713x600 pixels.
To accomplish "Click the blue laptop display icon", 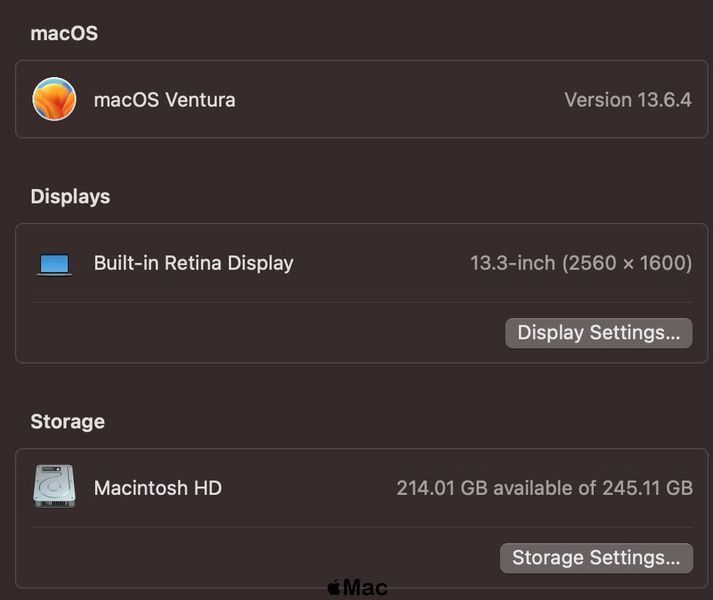I will click(54, 264).
